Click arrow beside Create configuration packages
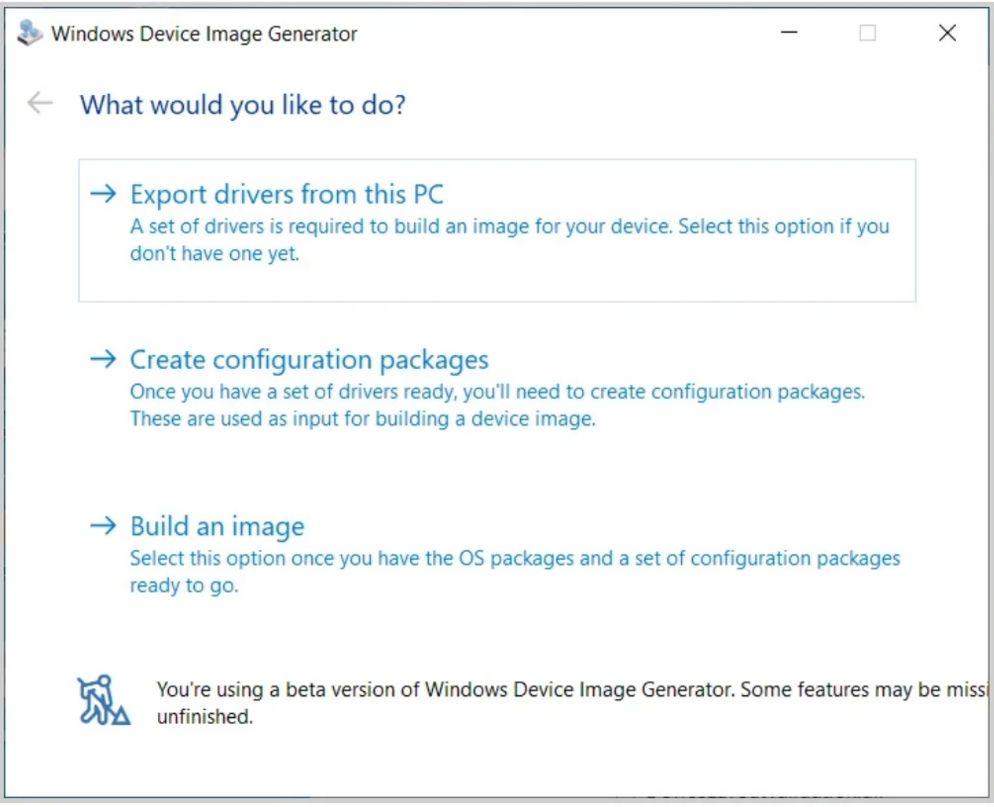This screenshot has width=994, height=807. 103,359
